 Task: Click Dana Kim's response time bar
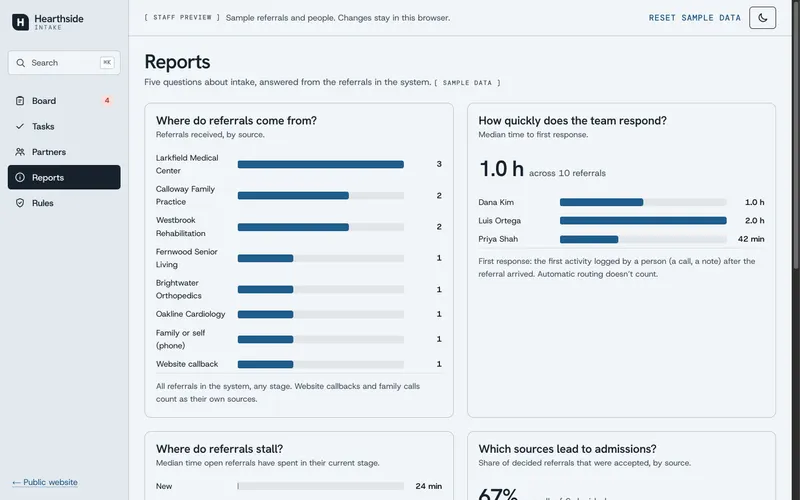(x=643, y=202)
